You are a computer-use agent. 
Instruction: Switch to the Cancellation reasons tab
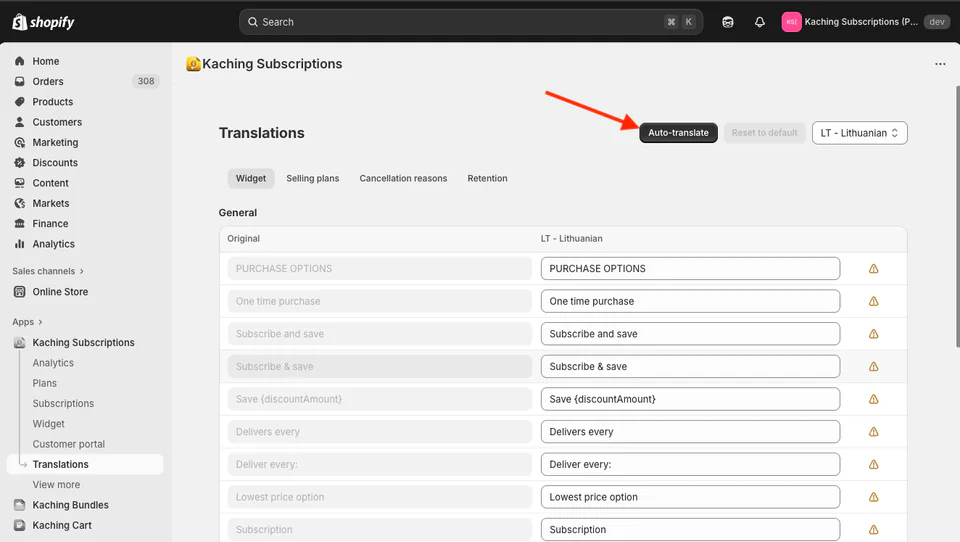click(x=403, y=178)
